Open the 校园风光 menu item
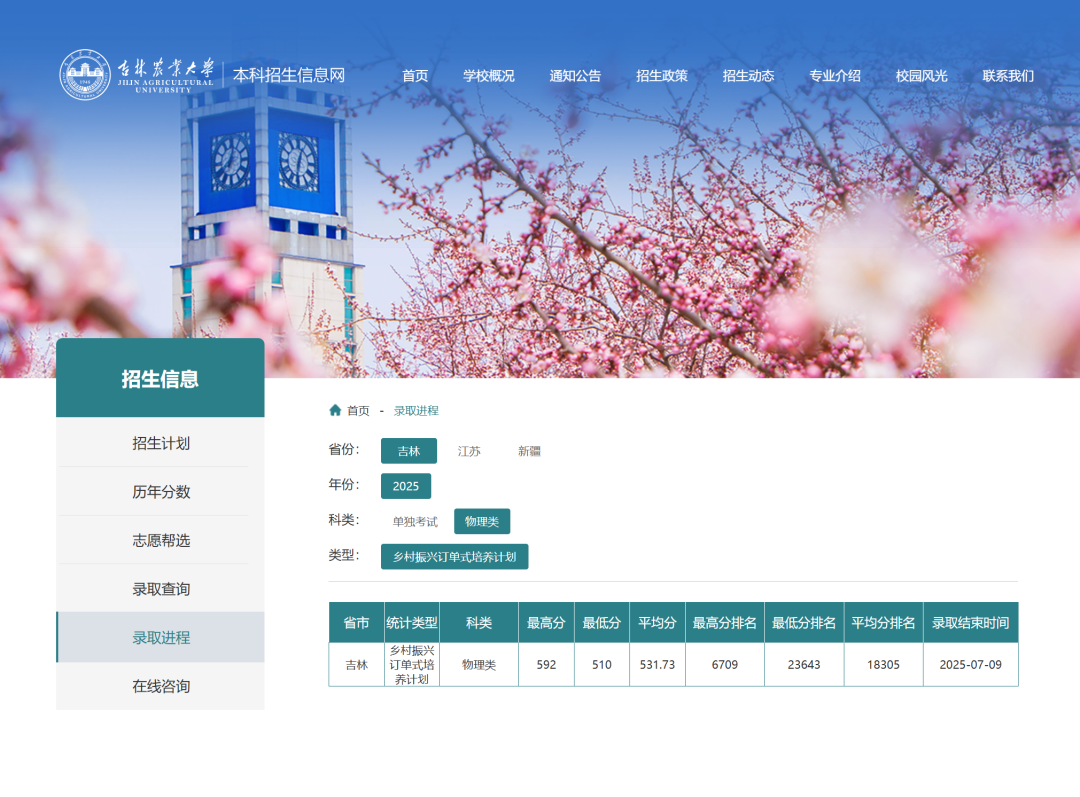Viewport: 1080px width, 797px height. pos(919,75)
